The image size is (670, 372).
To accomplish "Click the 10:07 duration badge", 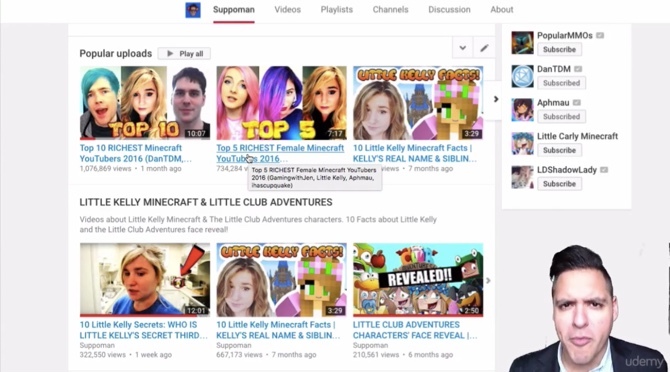I will 196,134.
